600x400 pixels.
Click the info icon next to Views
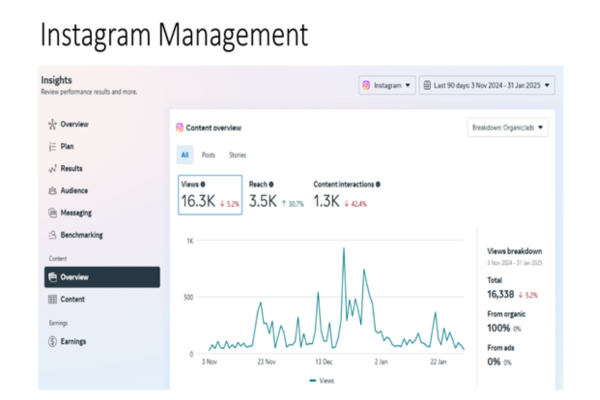pyautogui.click(x=203, y=184)
